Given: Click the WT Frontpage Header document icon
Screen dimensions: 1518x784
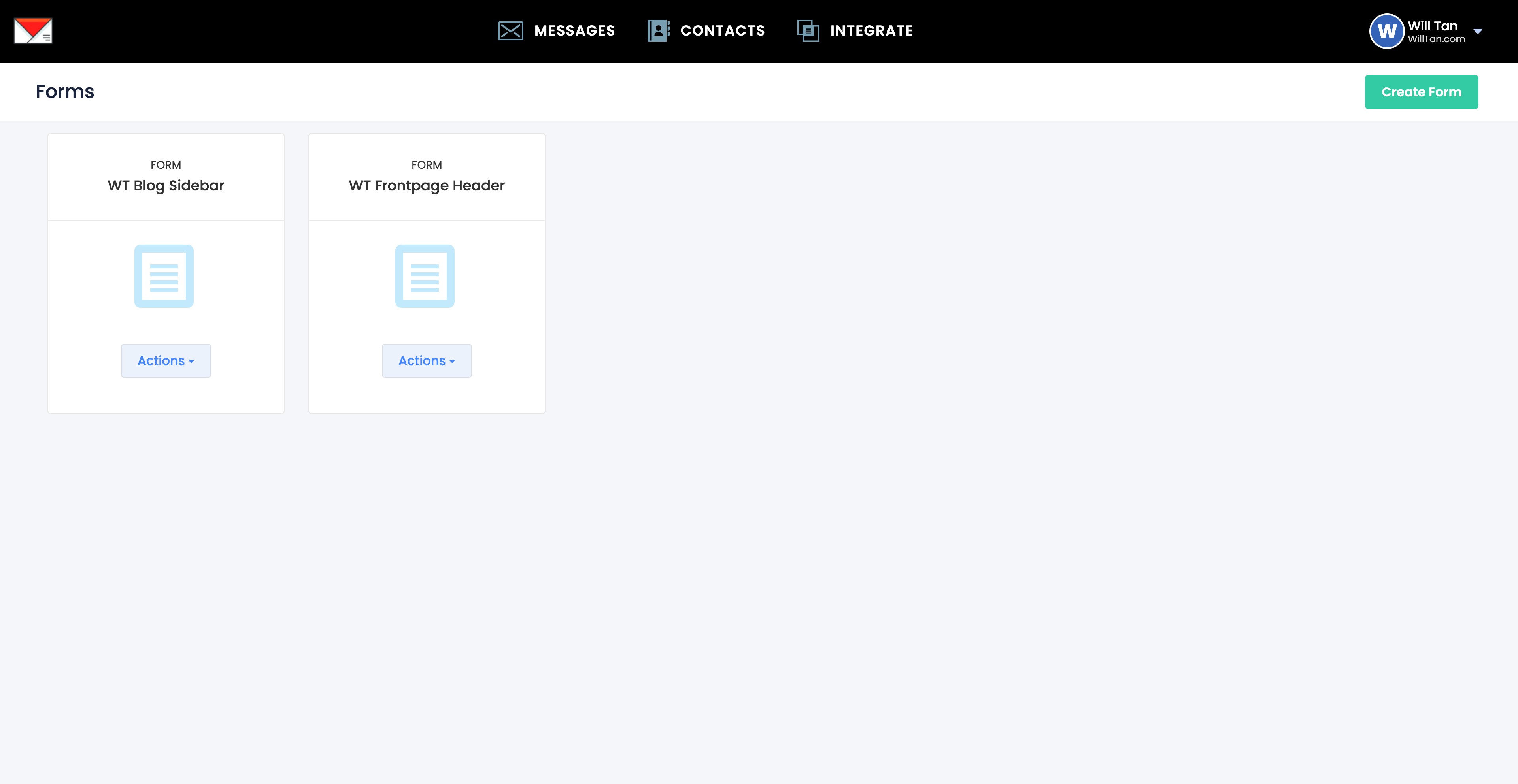Looking at the screenshot, I should coord(424,276).
